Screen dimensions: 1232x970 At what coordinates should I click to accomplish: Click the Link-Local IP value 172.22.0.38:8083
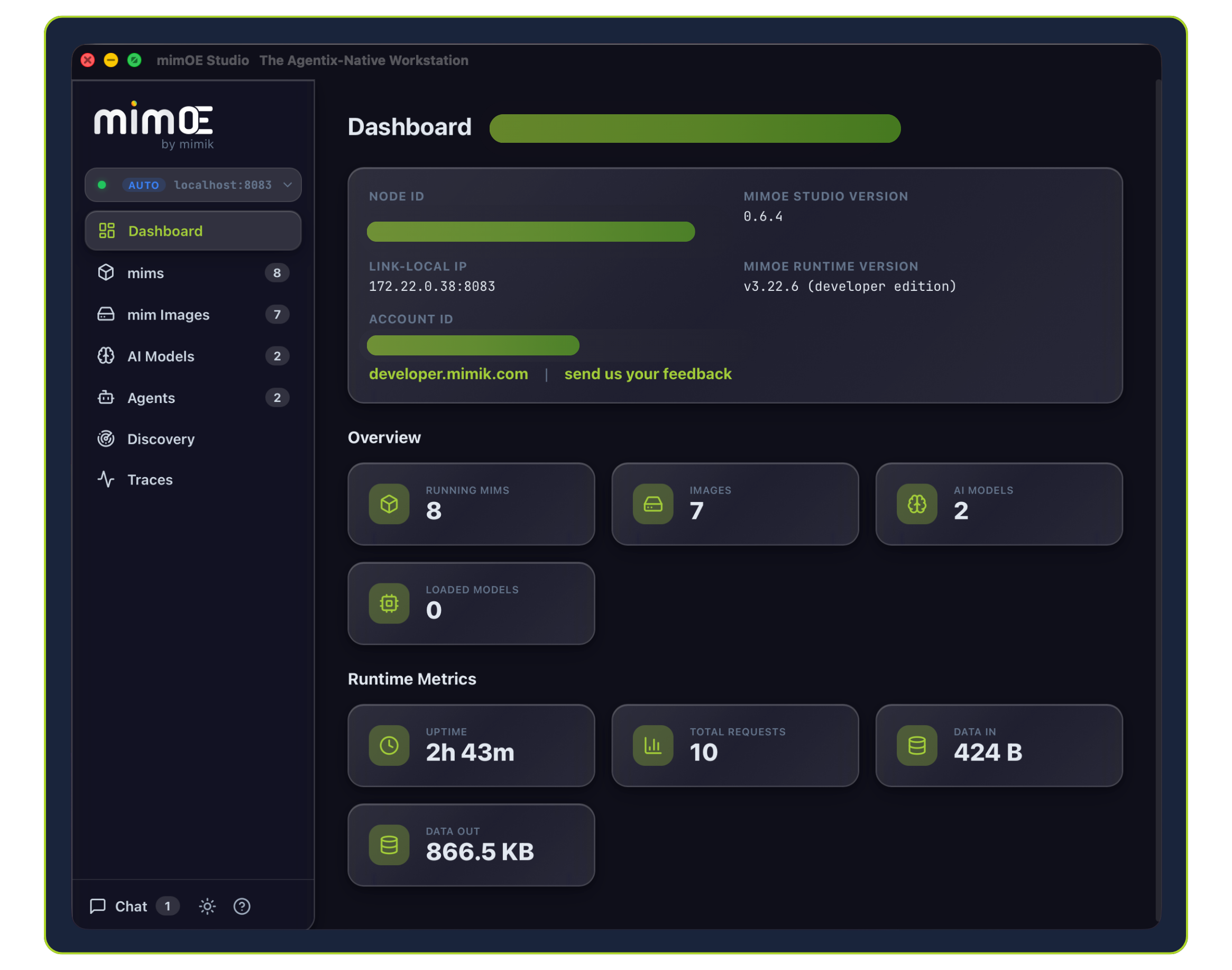[432, 286]
